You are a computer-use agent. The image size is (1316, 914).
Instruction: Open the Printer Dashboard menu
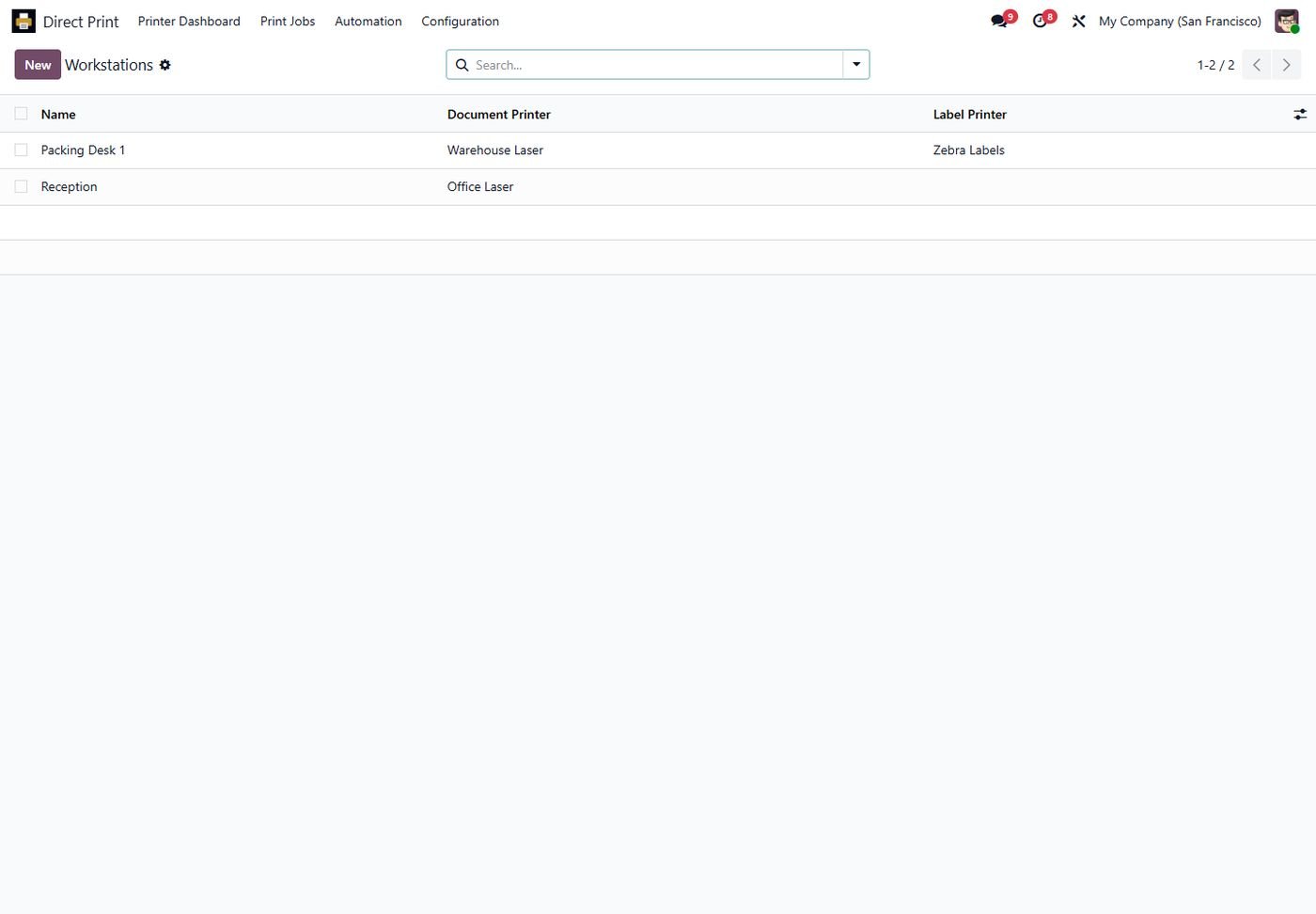[x=189, y=21]
